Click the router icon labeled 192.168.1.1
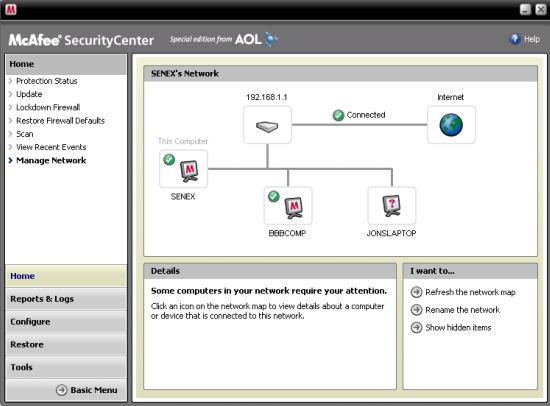550x406 pixels. [267, 125]
